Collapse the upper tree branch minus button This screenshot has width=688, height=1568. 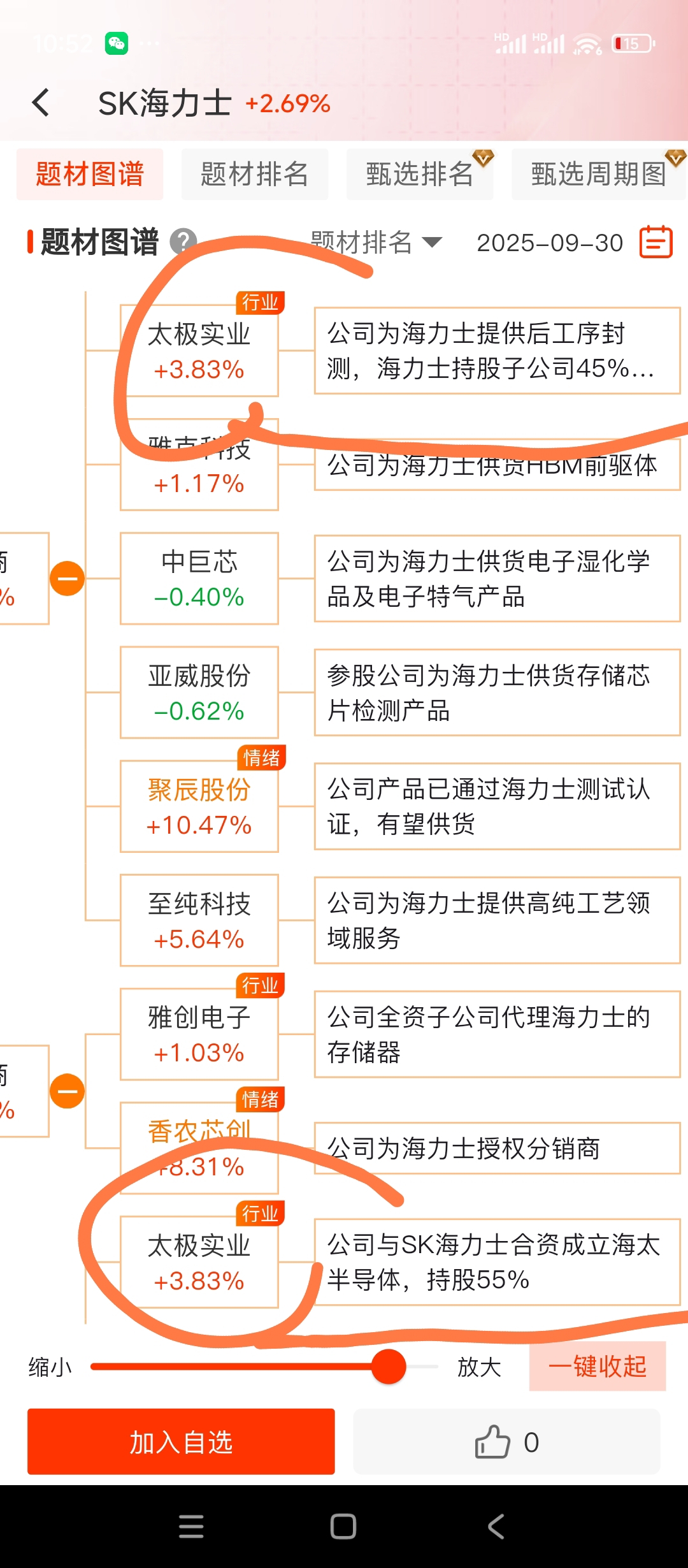click(67, 578)
